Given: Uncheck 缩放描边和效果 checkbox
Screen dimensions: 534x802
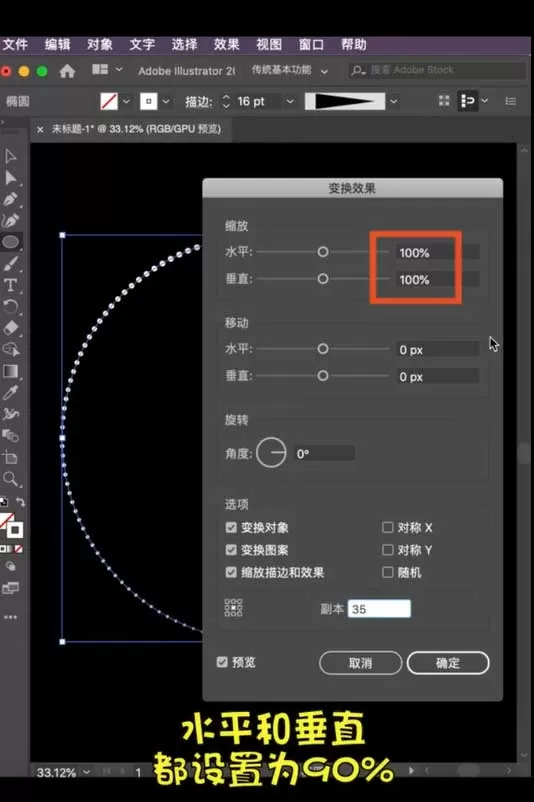Looking at the screenshot, I should pyautogui.click(x=231, y=572).
